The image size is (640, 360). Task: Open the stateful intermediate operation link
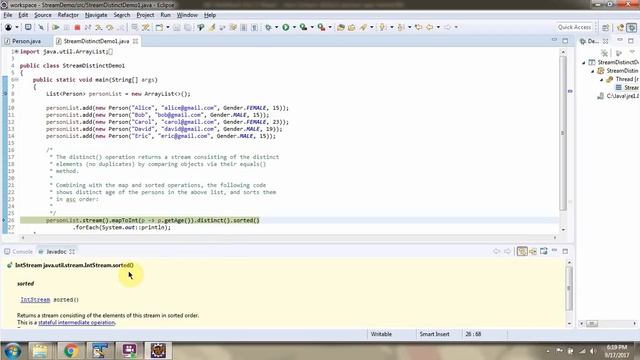[77, 322]
